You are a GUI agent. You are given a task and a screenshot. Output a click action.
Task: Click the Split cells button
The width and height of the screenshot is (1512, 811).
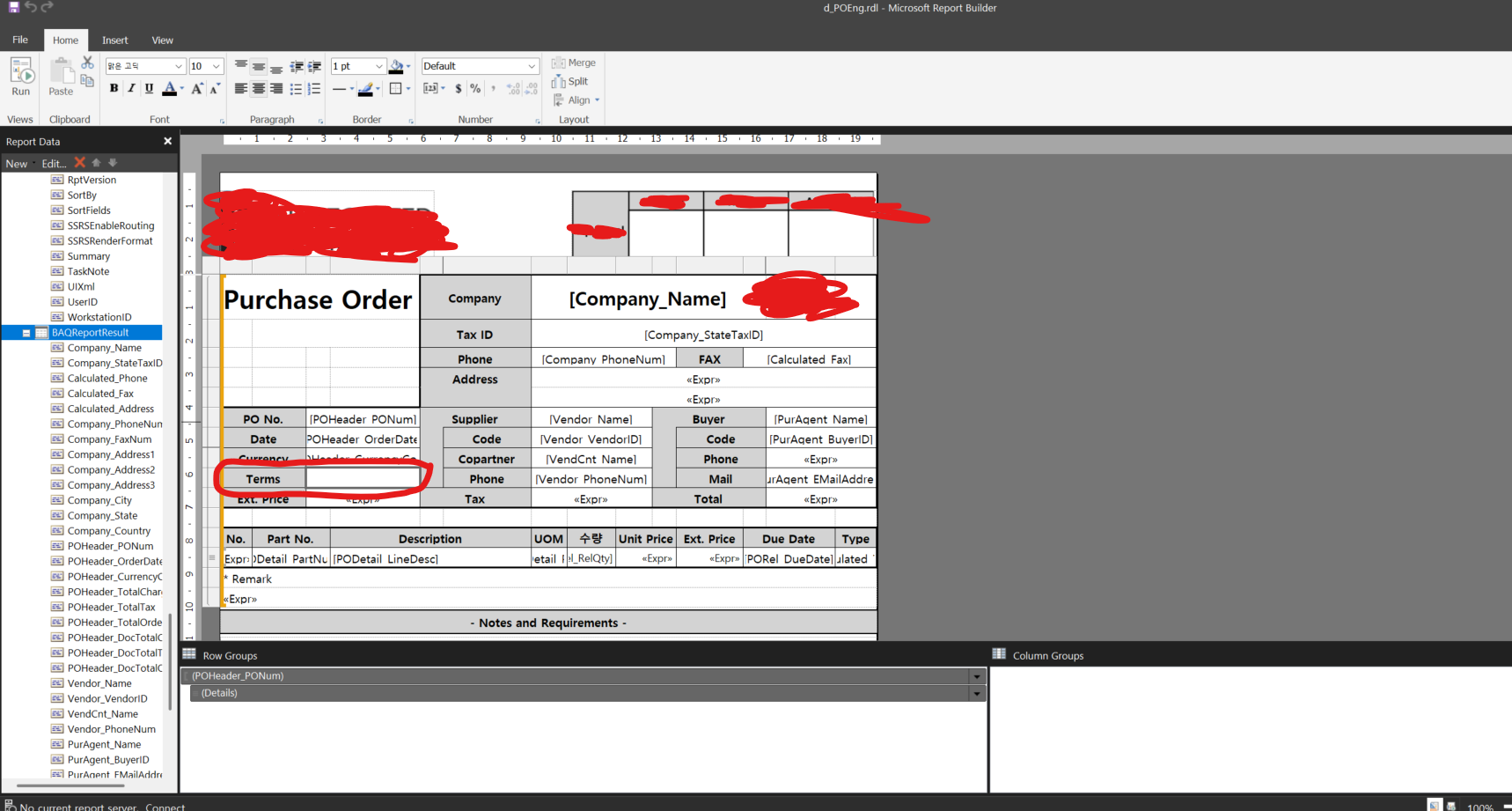569,81
